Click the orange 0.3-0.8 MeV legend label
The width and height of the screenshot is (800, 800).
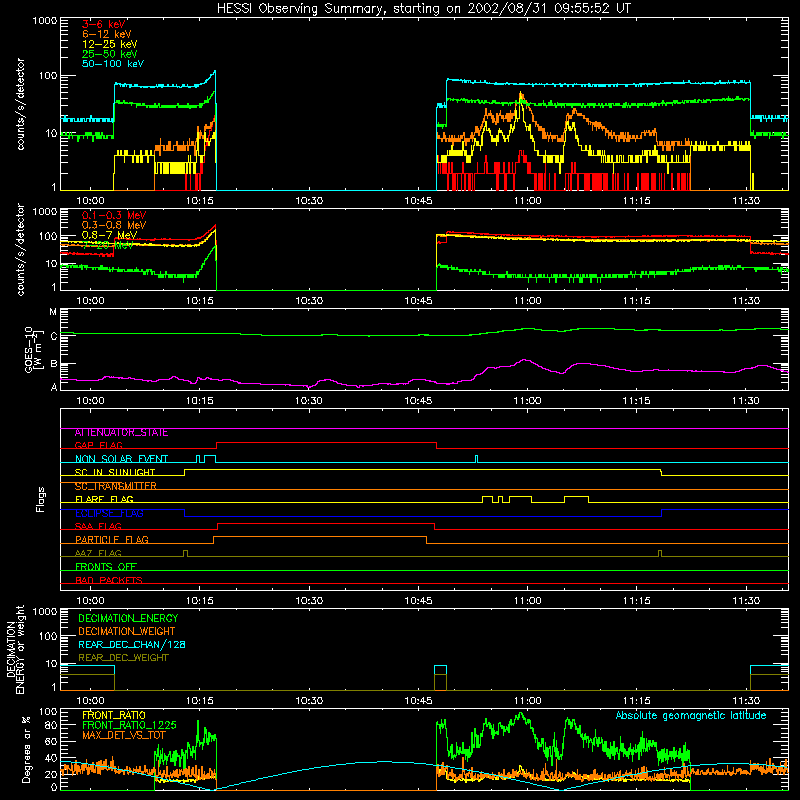pos(114,225)
